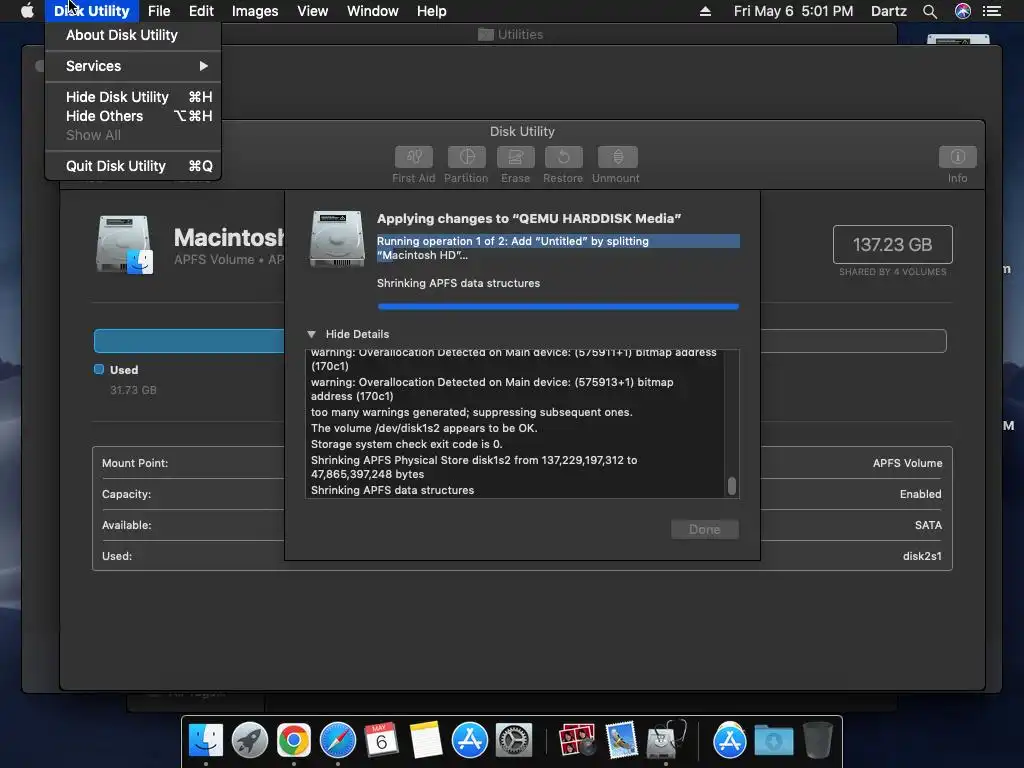Click the eject icon in menu bar
Screen dimensions: 1024x768
[705, 11]
